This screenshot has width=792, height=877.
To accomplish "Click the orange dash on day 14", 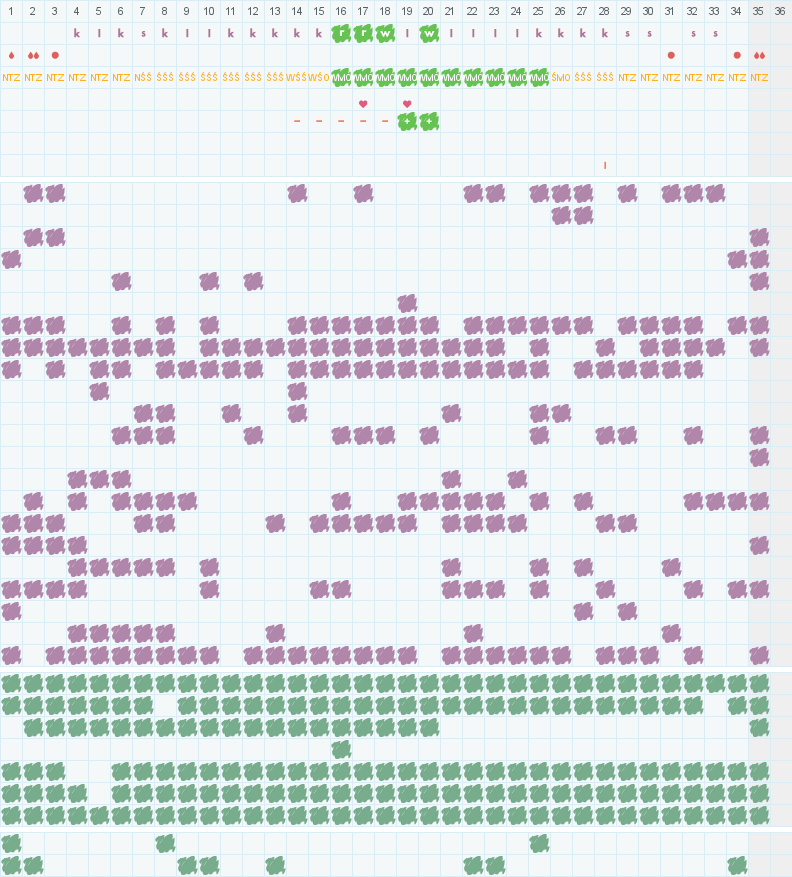I will [x=297, y=121].
